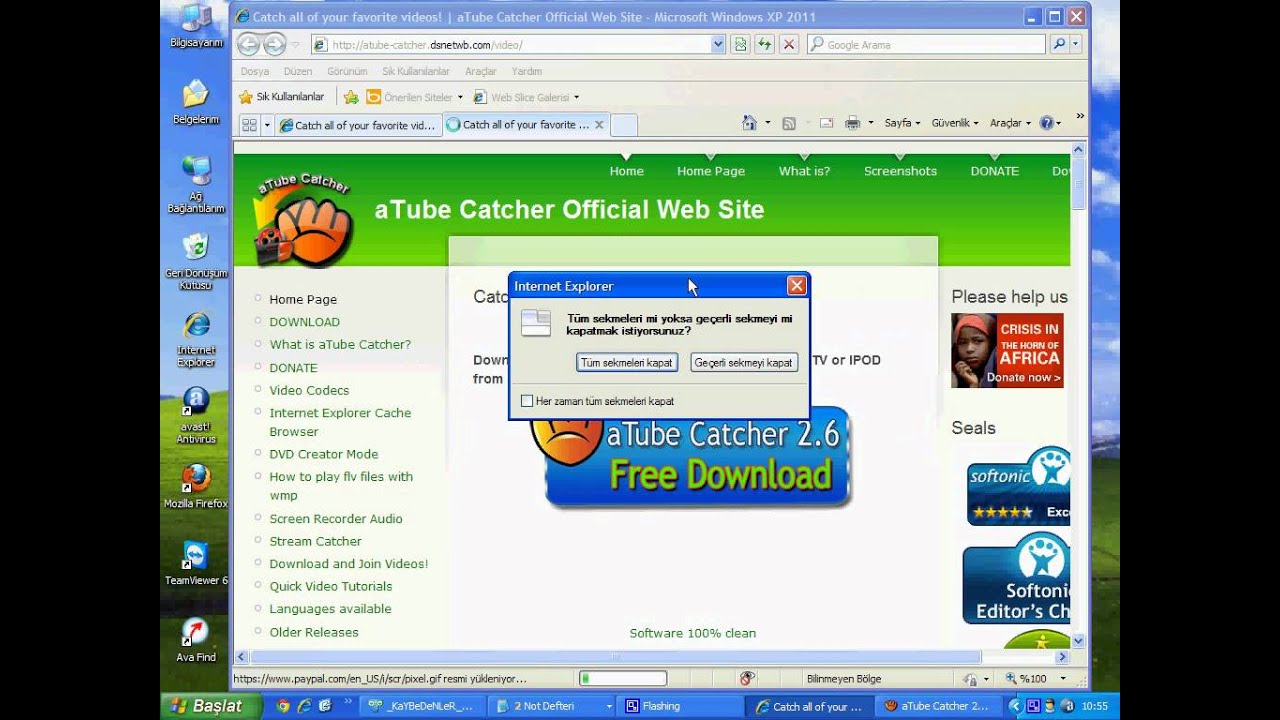Open the Sayfa dropdown menu
The image size is (1280, 720).
pos(903,123)
